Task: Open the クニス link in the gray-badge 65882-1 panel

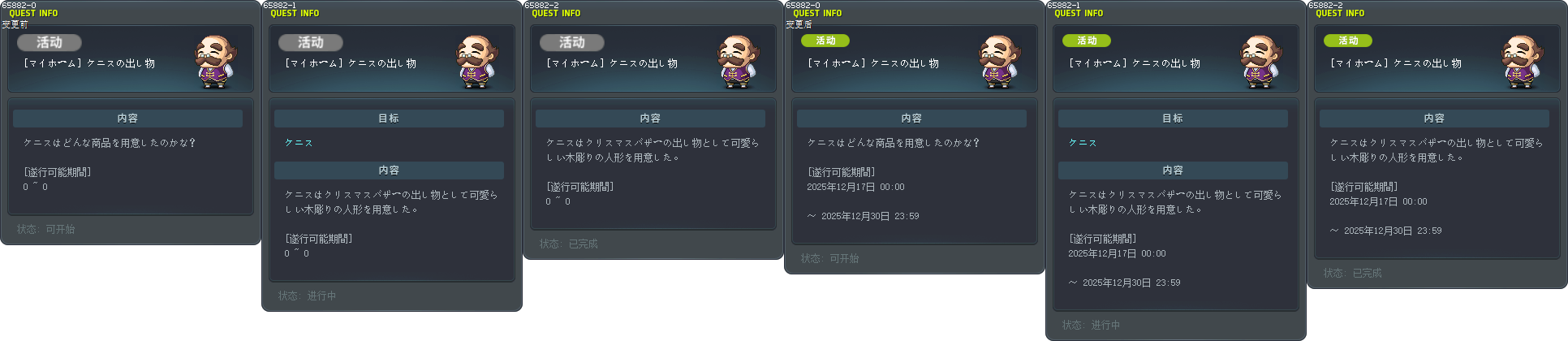Action: click(299, 143)
